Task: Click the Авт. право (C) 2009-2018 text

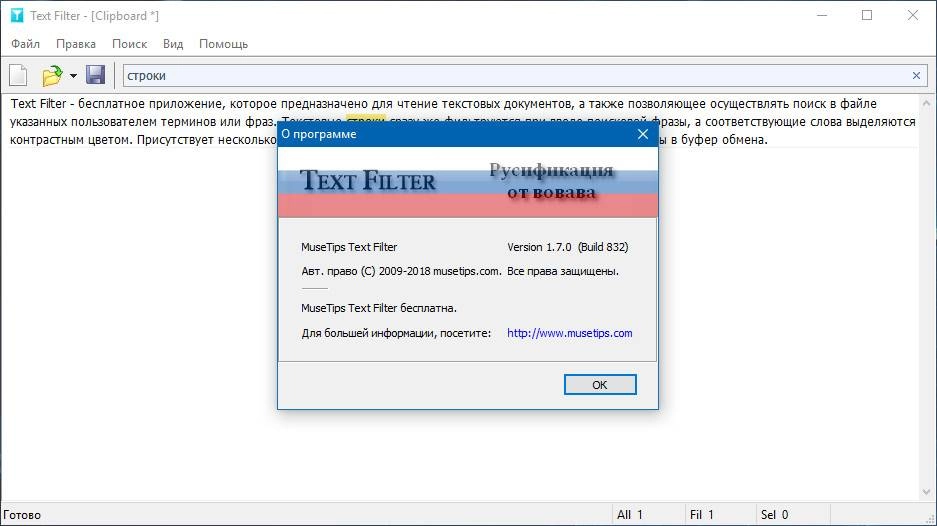Action: (x=401, y=271)
